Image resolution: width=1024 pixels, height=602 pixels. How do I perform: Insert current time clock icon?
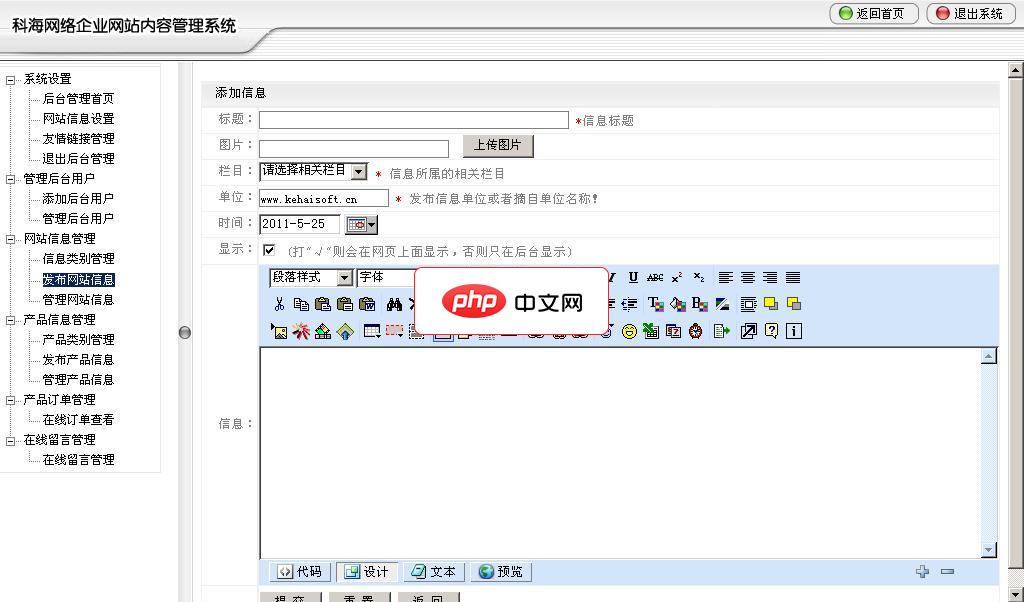coord(696,331)
